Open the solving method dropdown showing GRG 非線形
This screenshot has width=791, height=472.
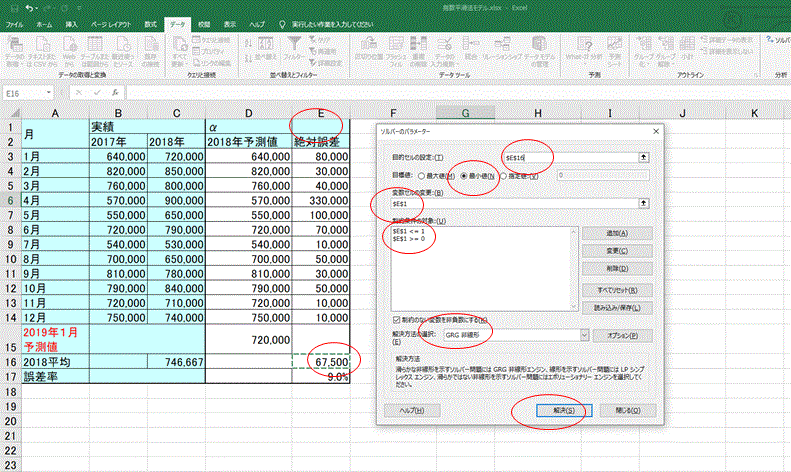click(583, 336)
